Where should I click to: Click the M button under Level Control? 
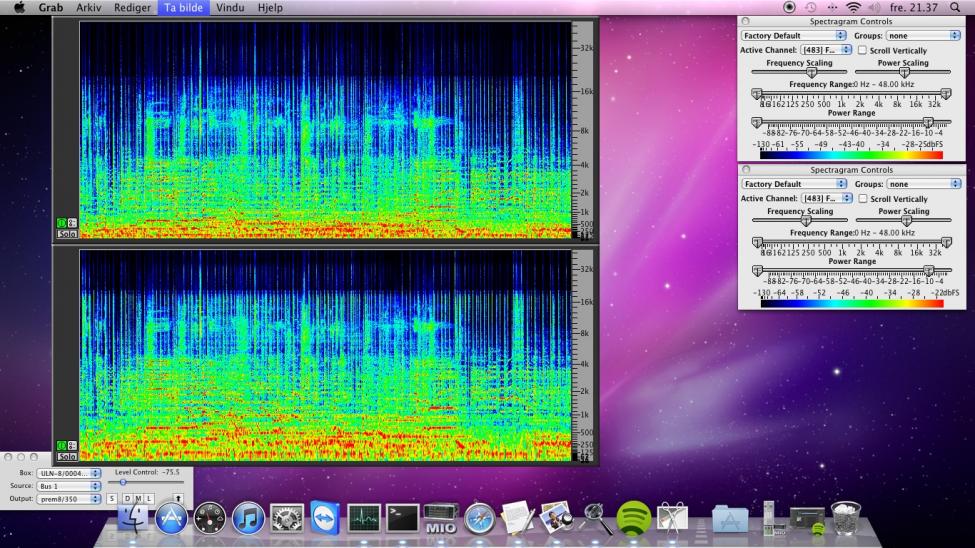point(137,498)
